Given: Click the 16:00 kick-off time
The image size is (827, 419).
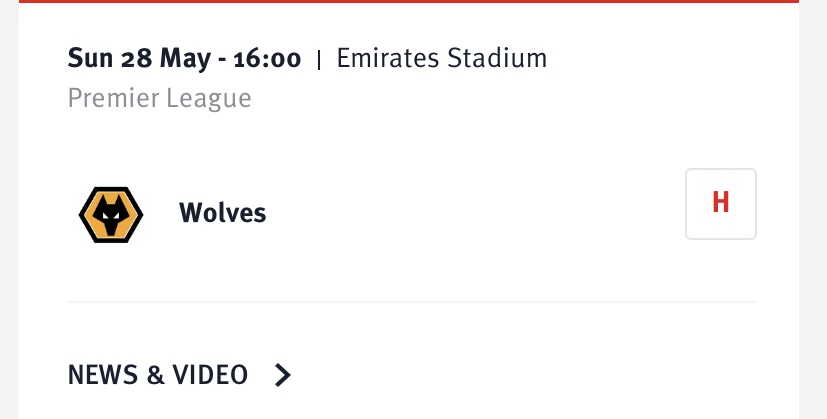Looking at the screenshot, I should [267, 59].
